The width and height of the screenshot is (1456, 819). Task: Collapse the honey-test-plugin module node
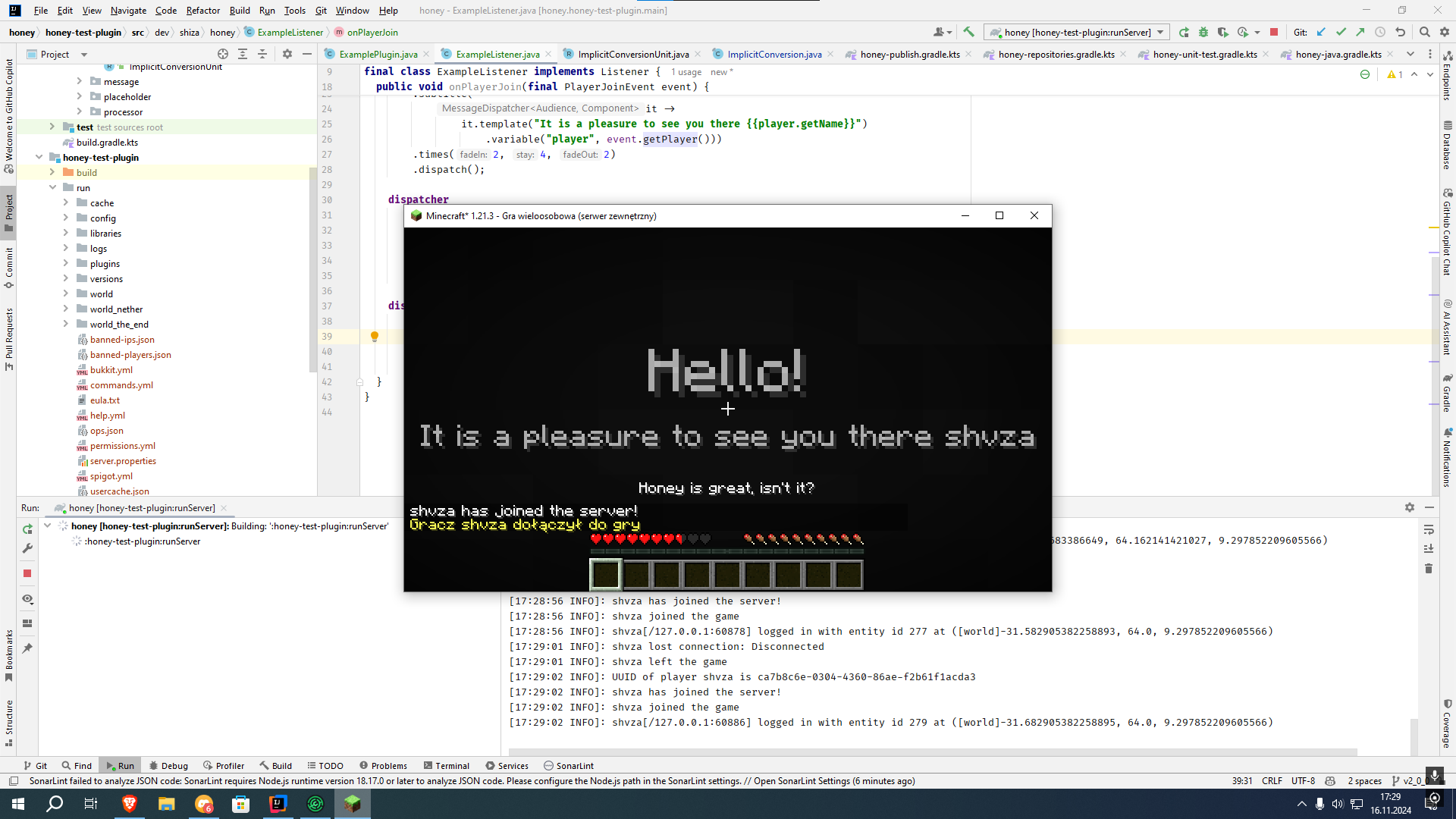[39, 158]
